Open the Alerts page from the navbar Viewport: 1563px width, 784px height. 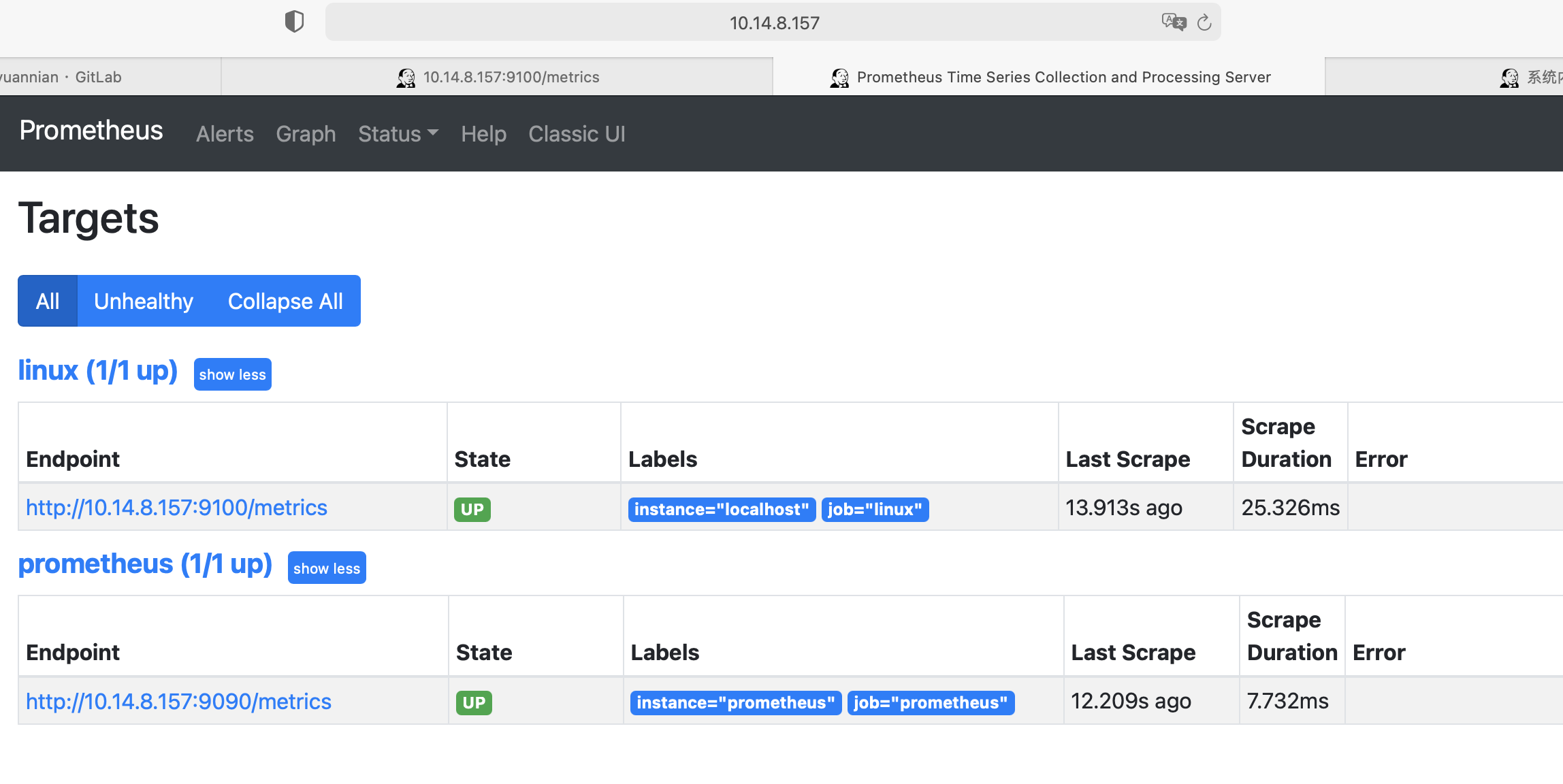point(225,133)
